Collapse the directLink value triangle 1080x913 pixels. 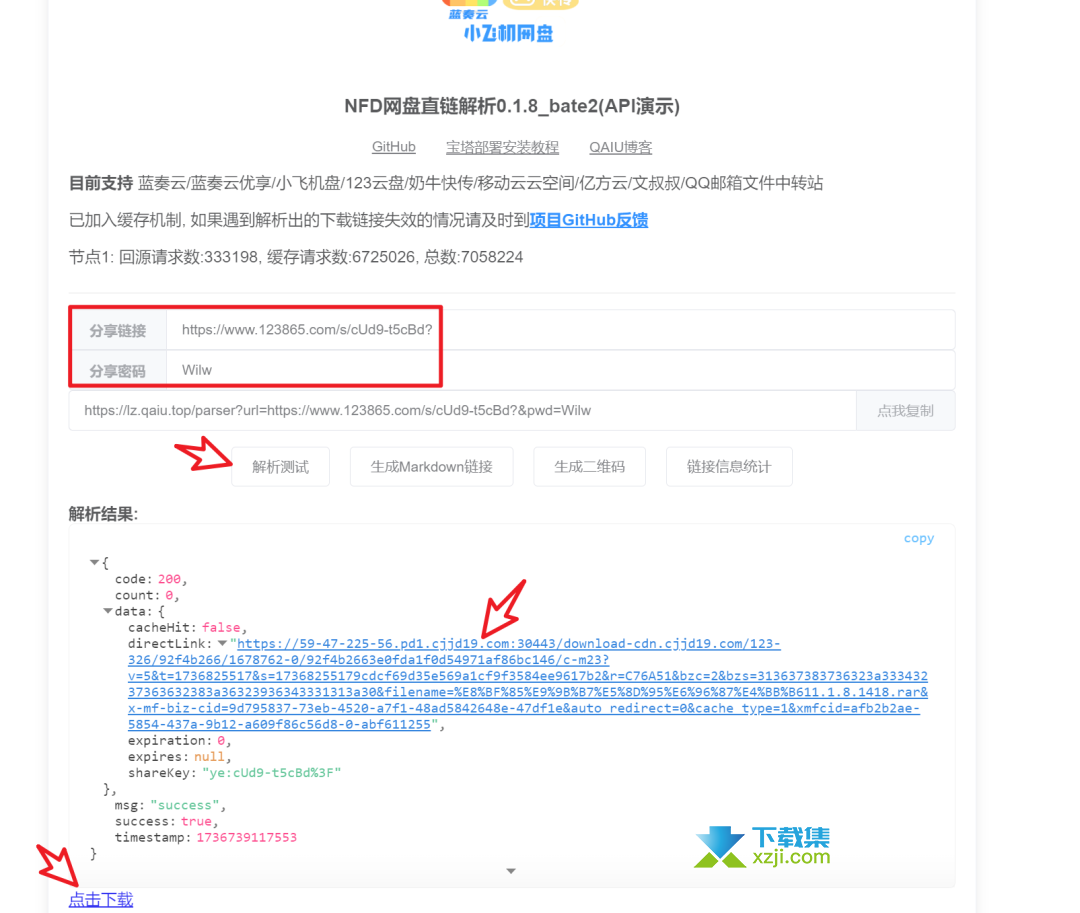click(x=222, y=643)
